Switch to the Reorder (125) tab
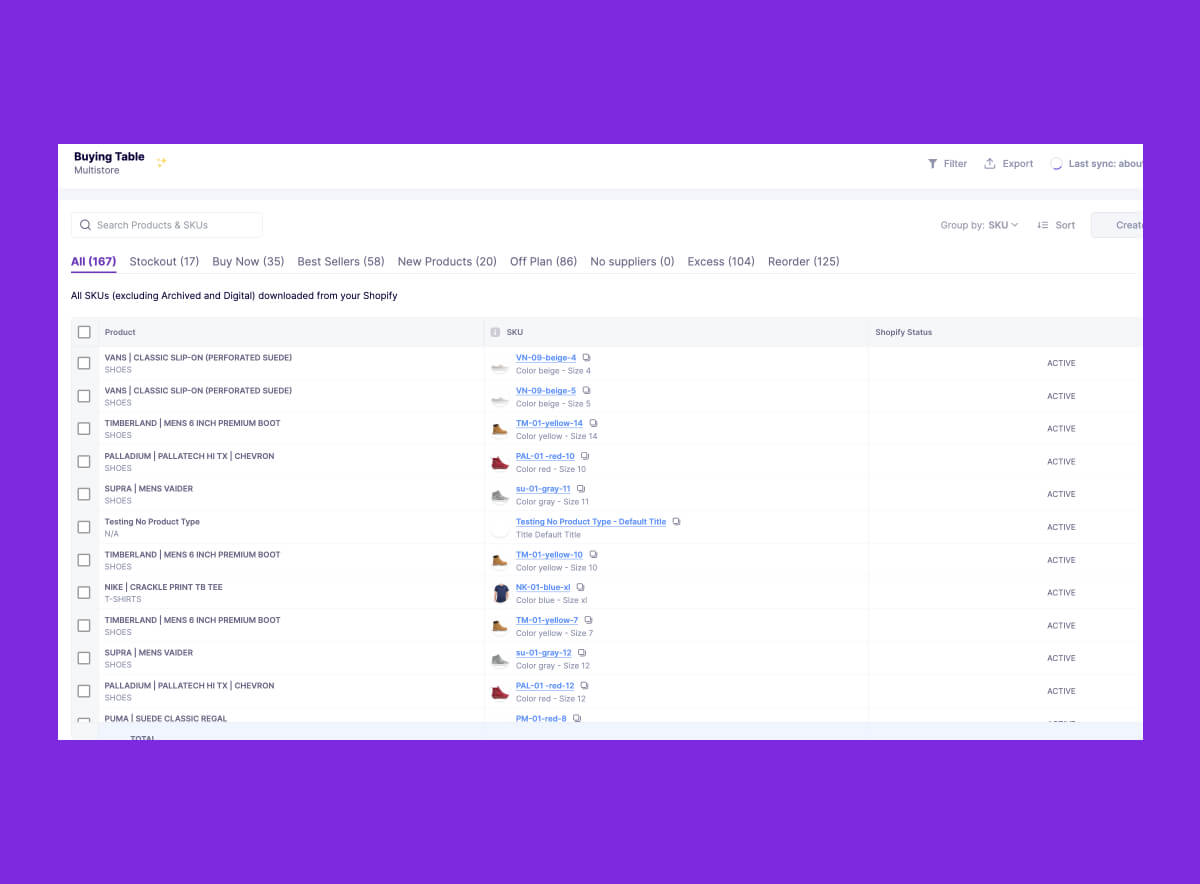Image resolution: width=1200 pixels, height=884 pixels. click(804, 262)
